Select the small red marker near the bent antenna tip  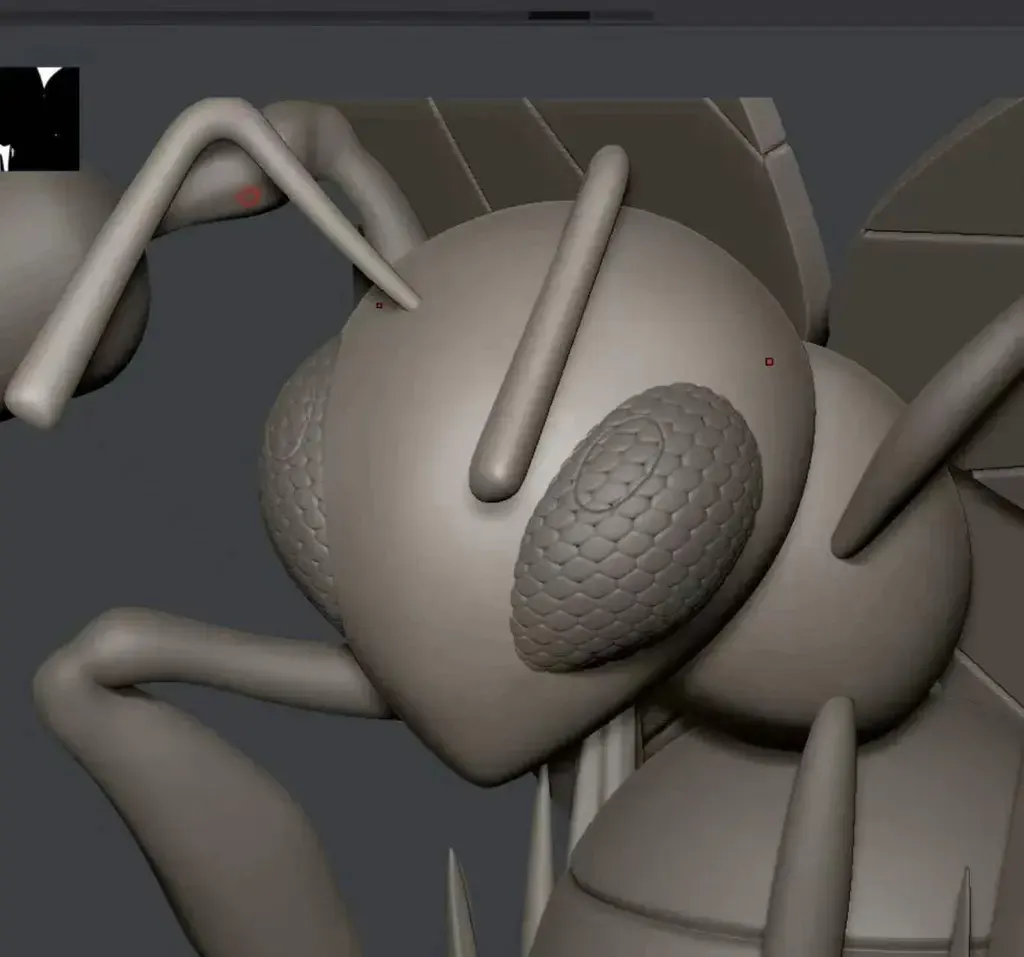(379, 305)
